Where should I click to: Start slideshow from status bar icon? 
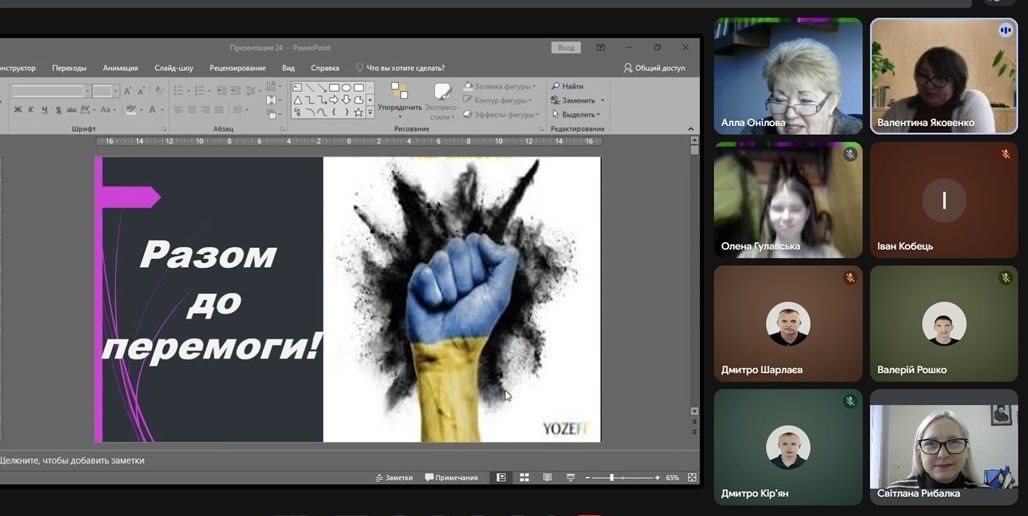click(x=570, y=478)
